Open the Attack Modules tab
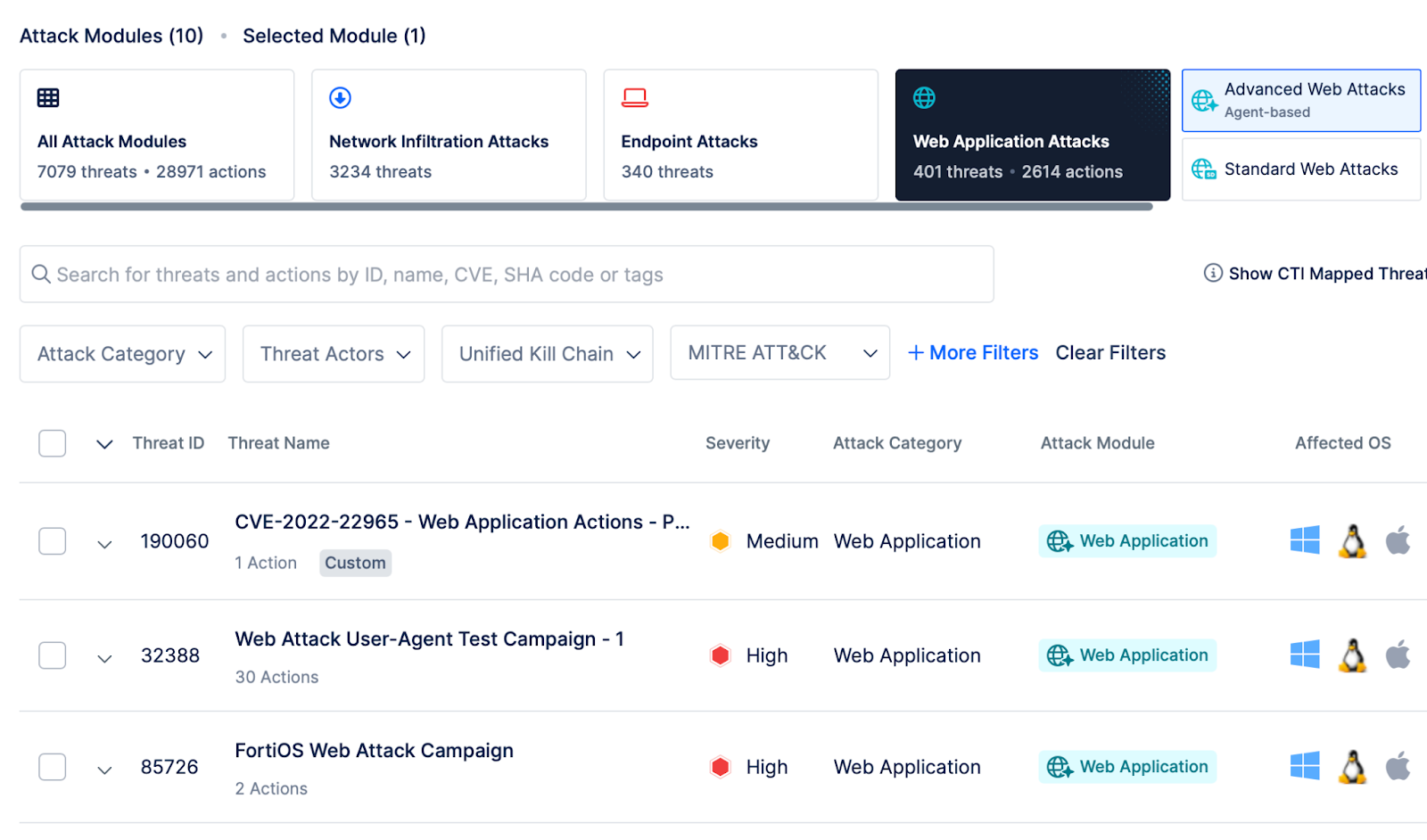The width and height of the screenshot is (1427, 840). coord(111,36)
